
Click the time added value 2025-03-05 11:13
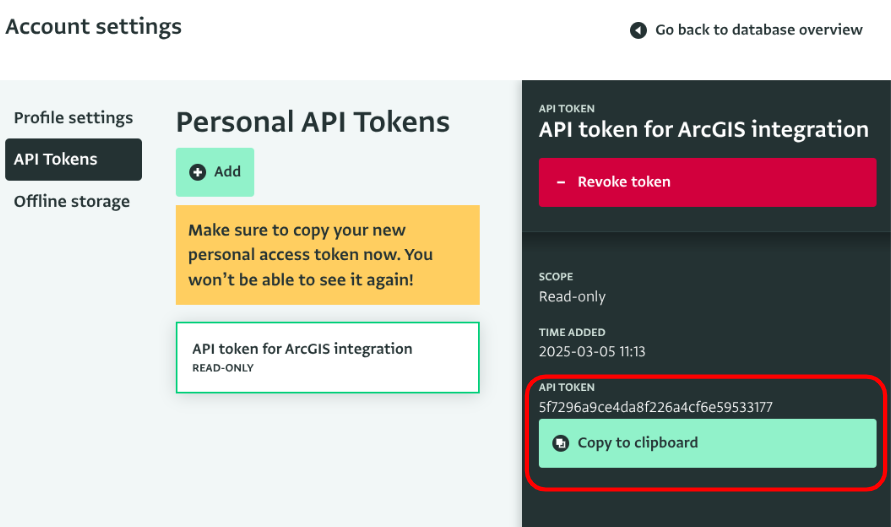pos(592,352)
